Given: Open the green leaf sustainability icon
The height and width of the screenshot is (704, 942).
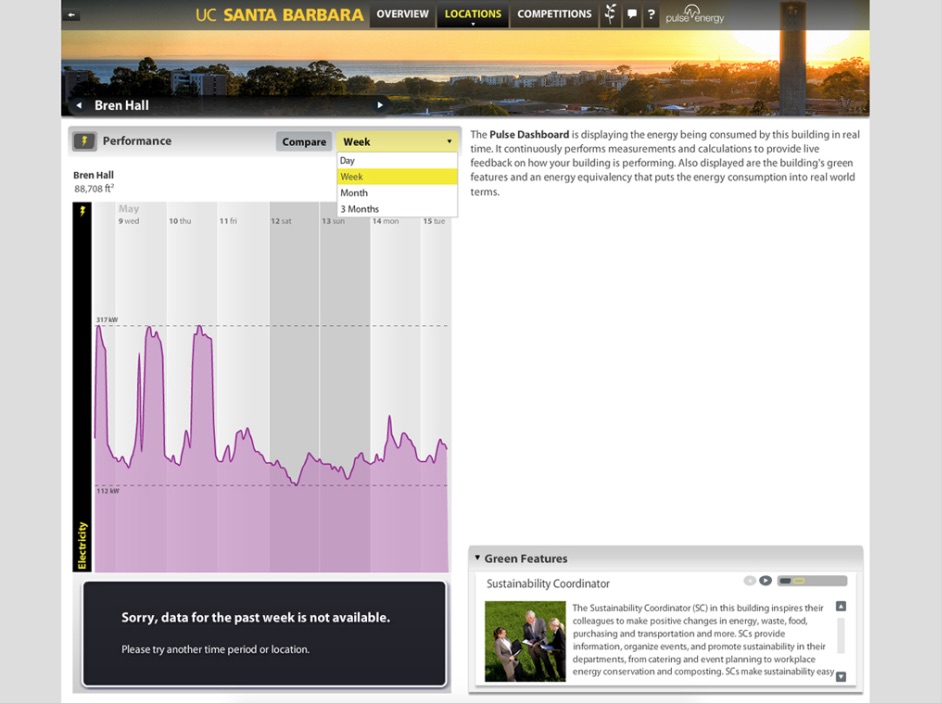Looking at the screenshot, I should [610, 14].
